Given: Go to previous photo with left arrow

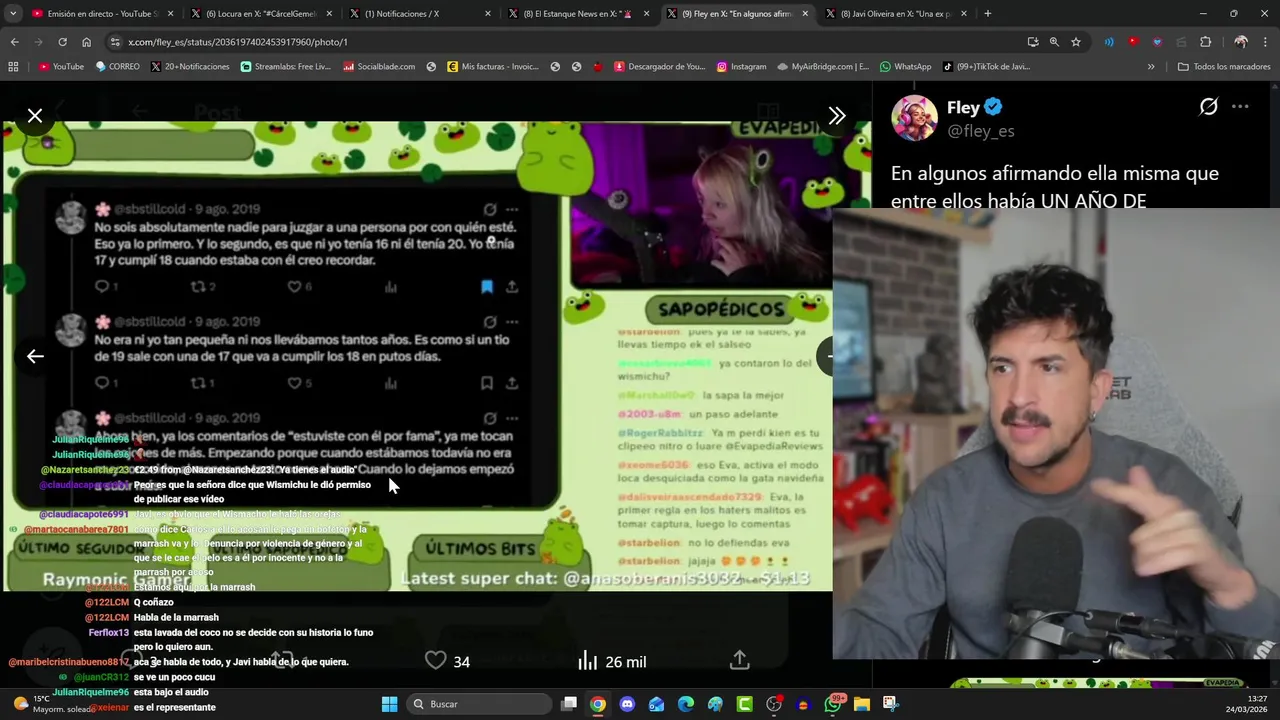Looking at the screenshot, I should click(x=35, y=356).
